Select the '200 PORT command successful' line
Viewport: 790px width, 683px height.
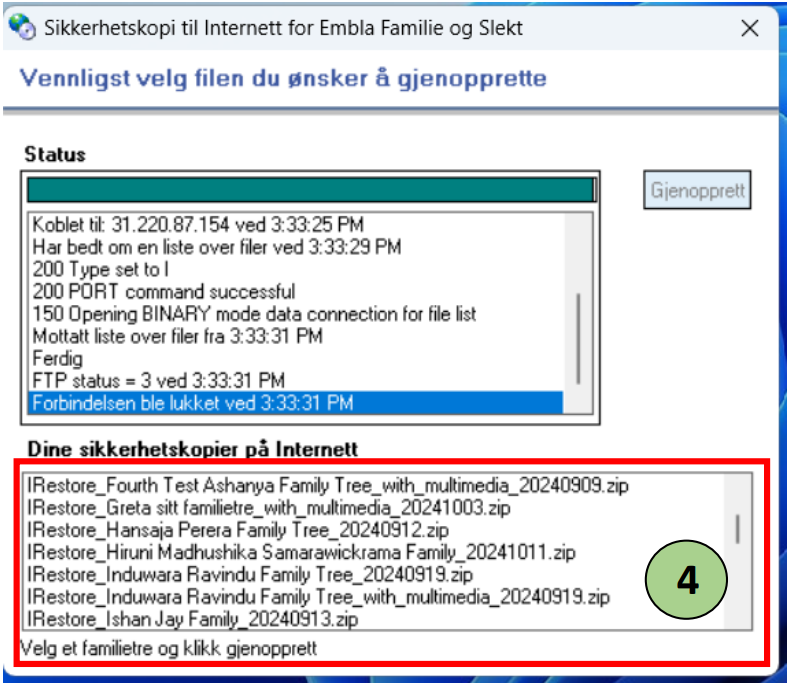[165, 292]
